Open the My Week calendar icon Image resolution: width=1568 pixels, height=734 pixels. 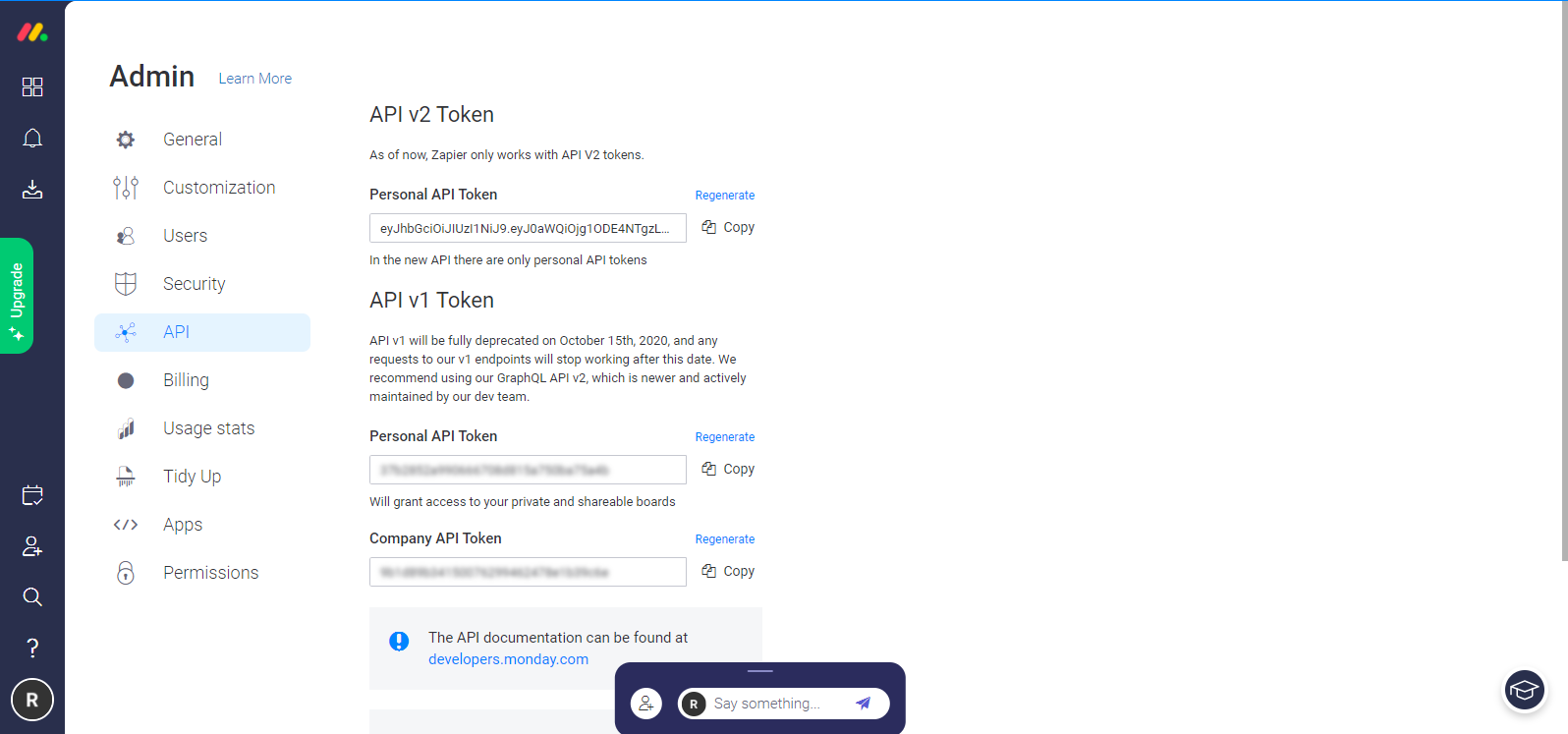(32, 495)
